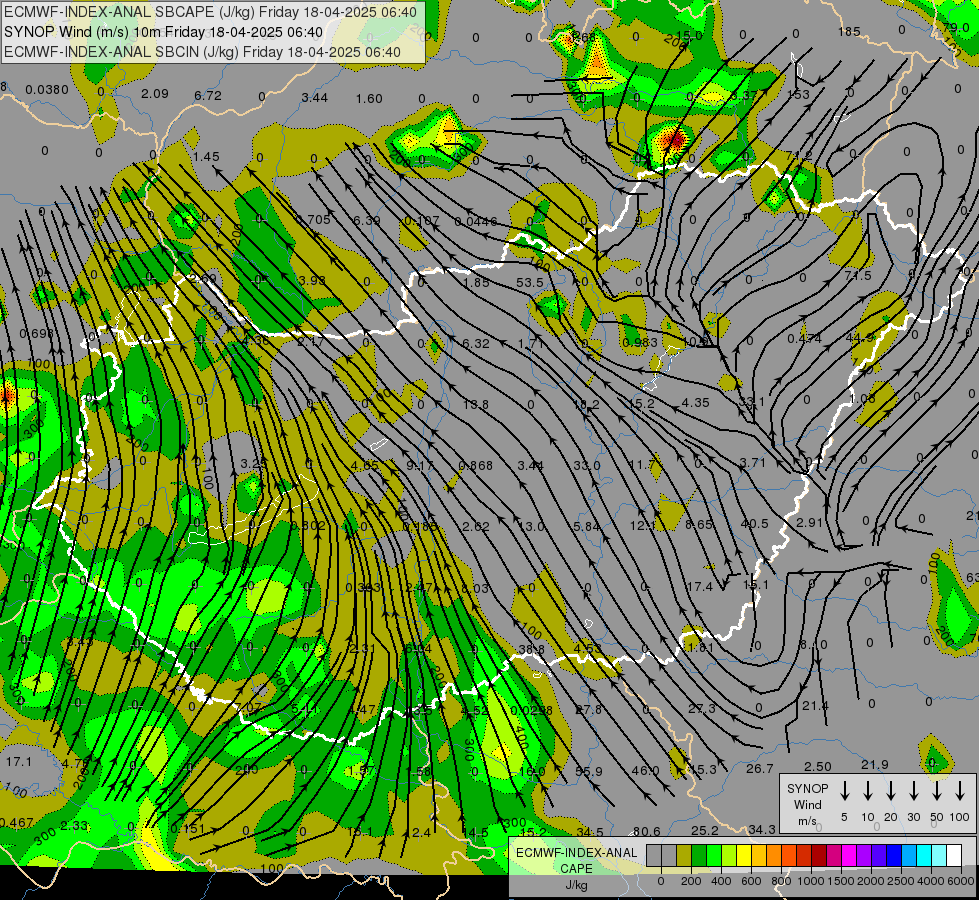Click the 21.4 value on the map
Screen dimensions: 979x900
815,706
